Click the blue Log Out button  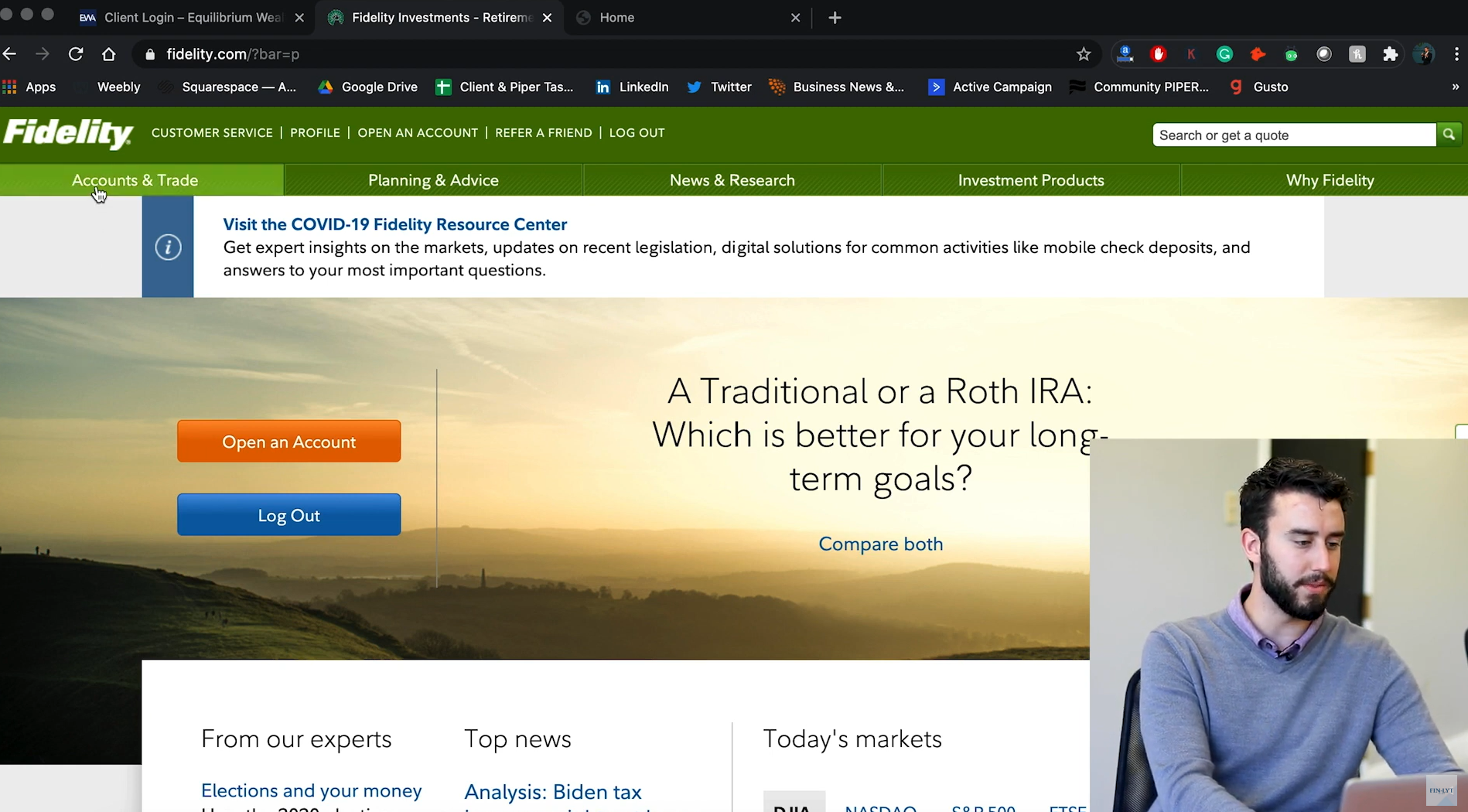click(288, 515)
